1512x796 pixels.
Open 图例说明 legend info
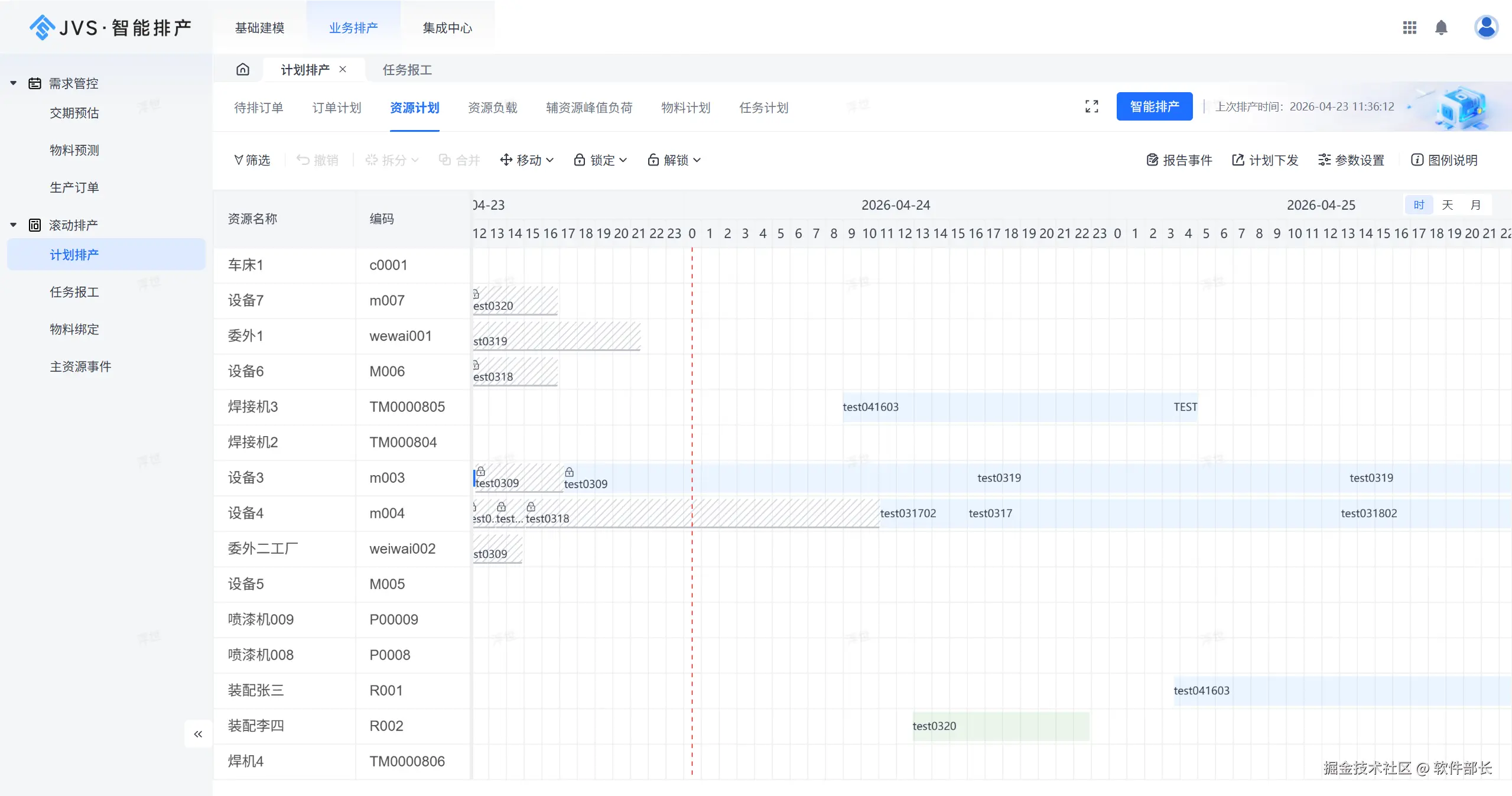1444,160
